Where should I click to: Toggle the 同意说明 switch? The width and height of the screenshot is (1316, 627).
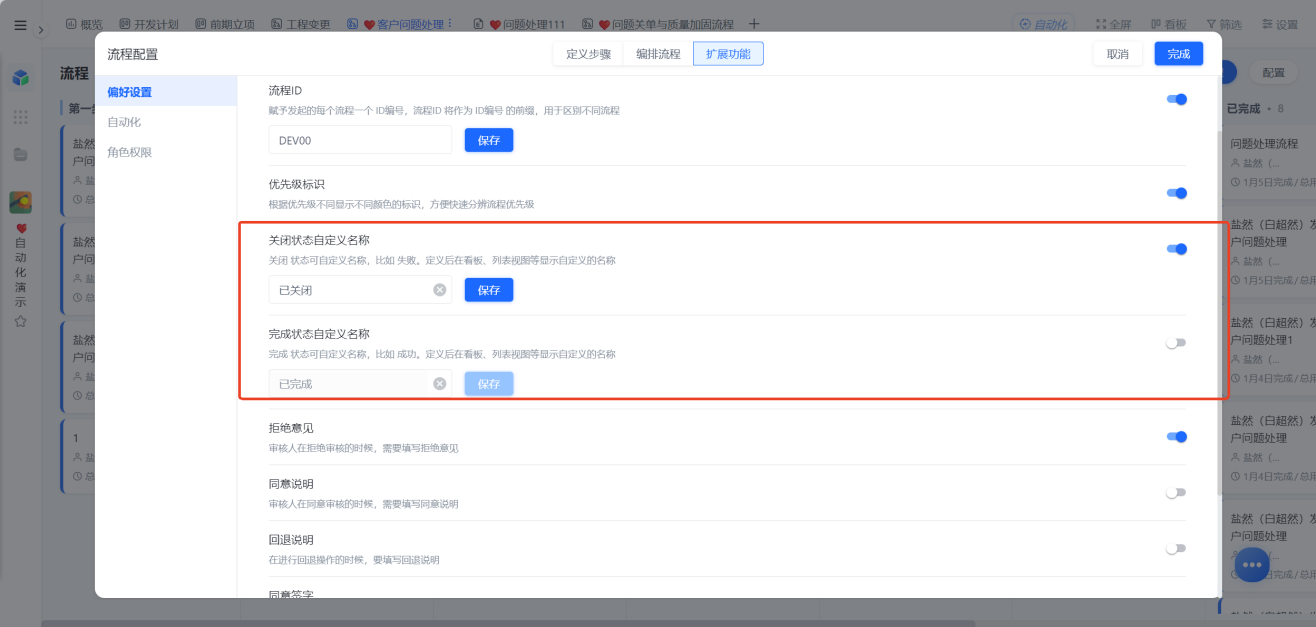pyautogui.click(x=1177, y=493)
